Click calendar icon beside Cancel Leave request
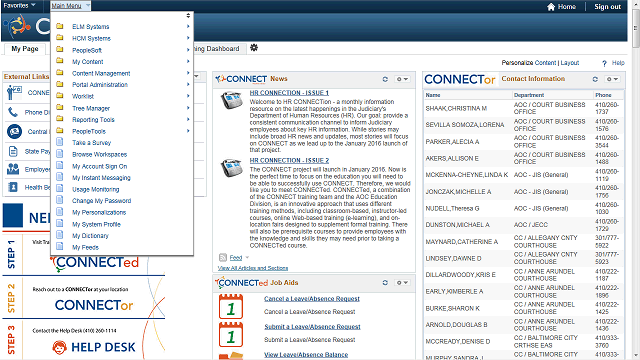640x360 pixels. click(231, 306)
